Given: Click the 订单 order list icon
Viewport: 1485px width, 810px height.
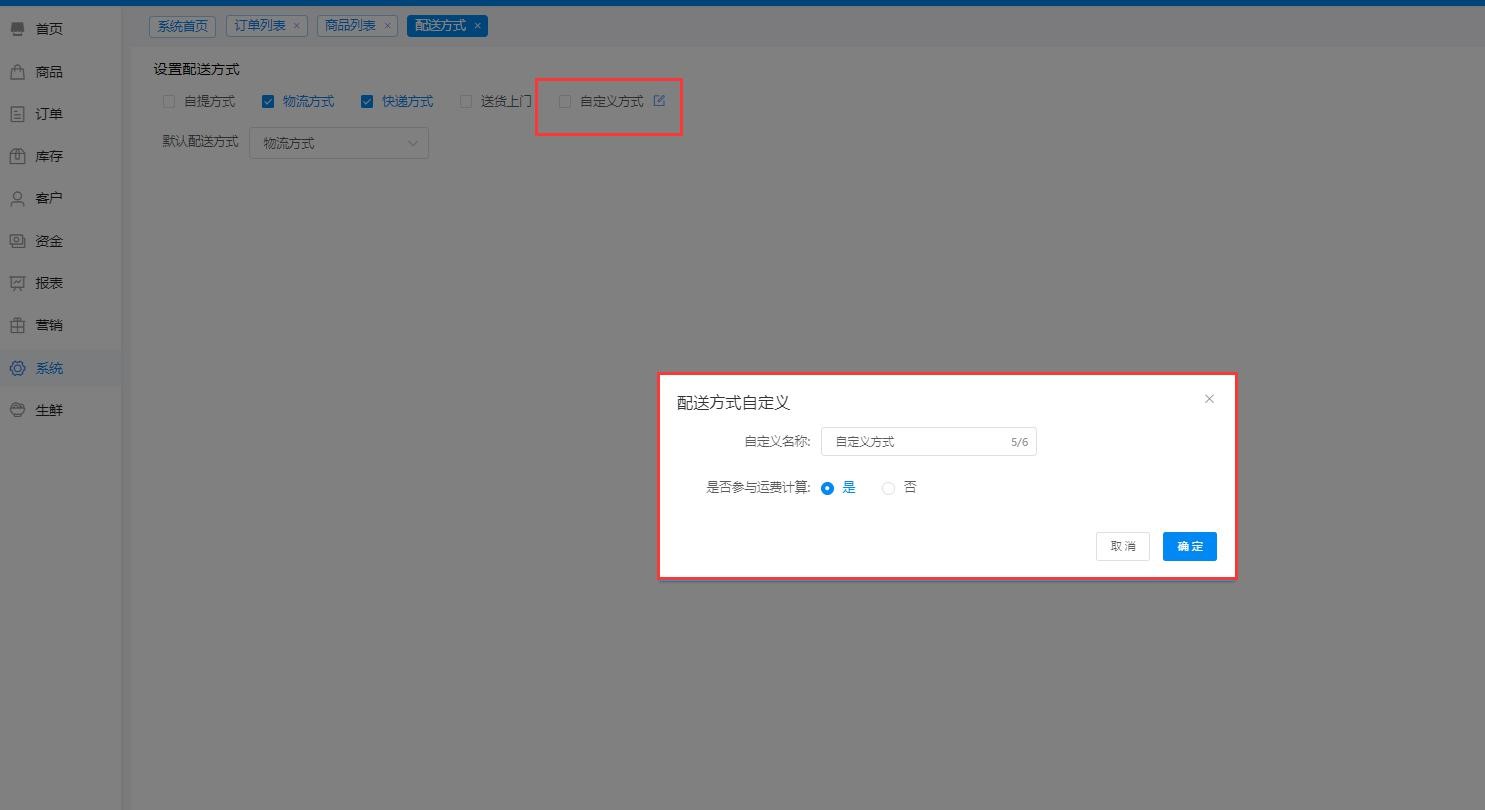Looking at the screenshot, I should tap(17, 114).
